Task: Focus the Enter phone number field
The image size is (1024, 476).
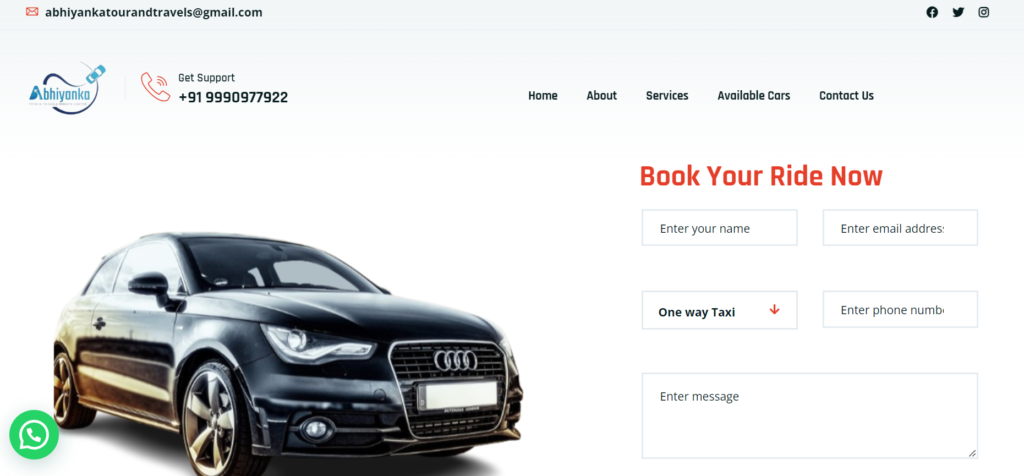Action: pos(900,309)
